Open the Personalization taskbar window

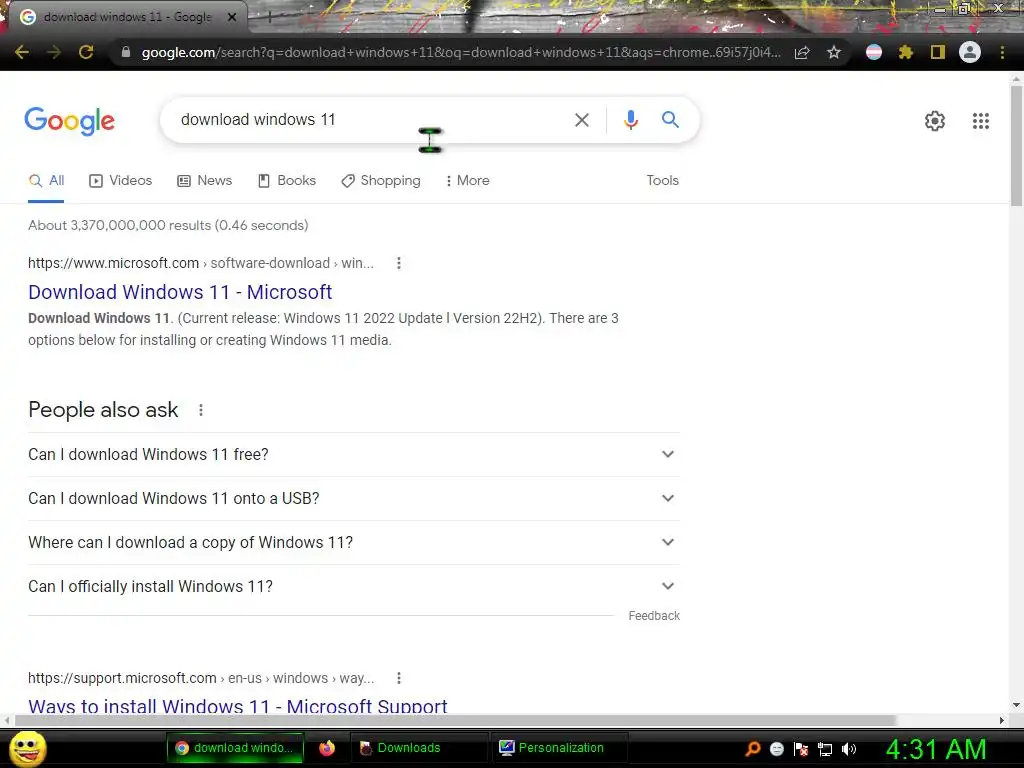pyautogui.click(x=560, y=748)
